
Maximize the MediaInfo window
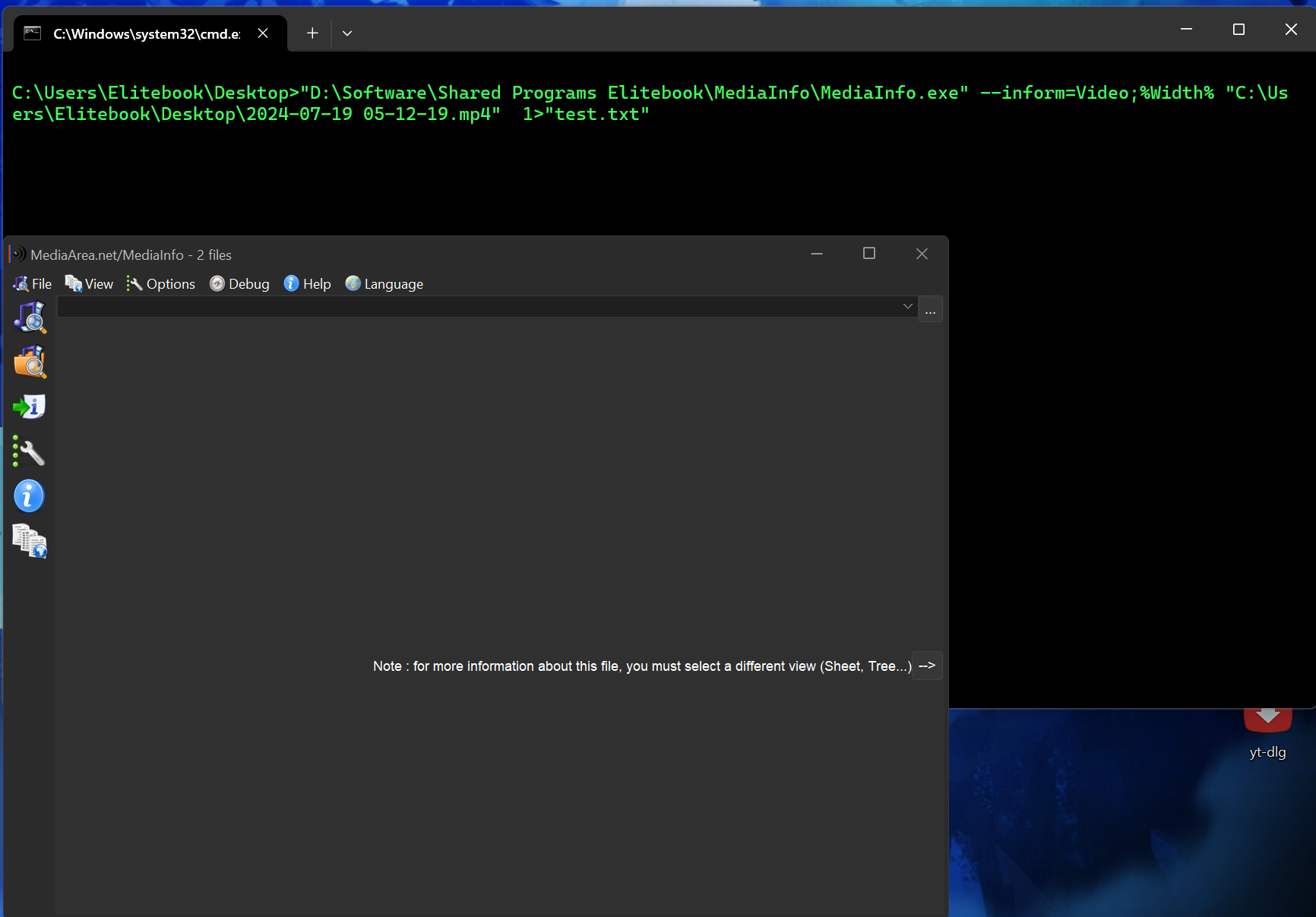point(869,254)
